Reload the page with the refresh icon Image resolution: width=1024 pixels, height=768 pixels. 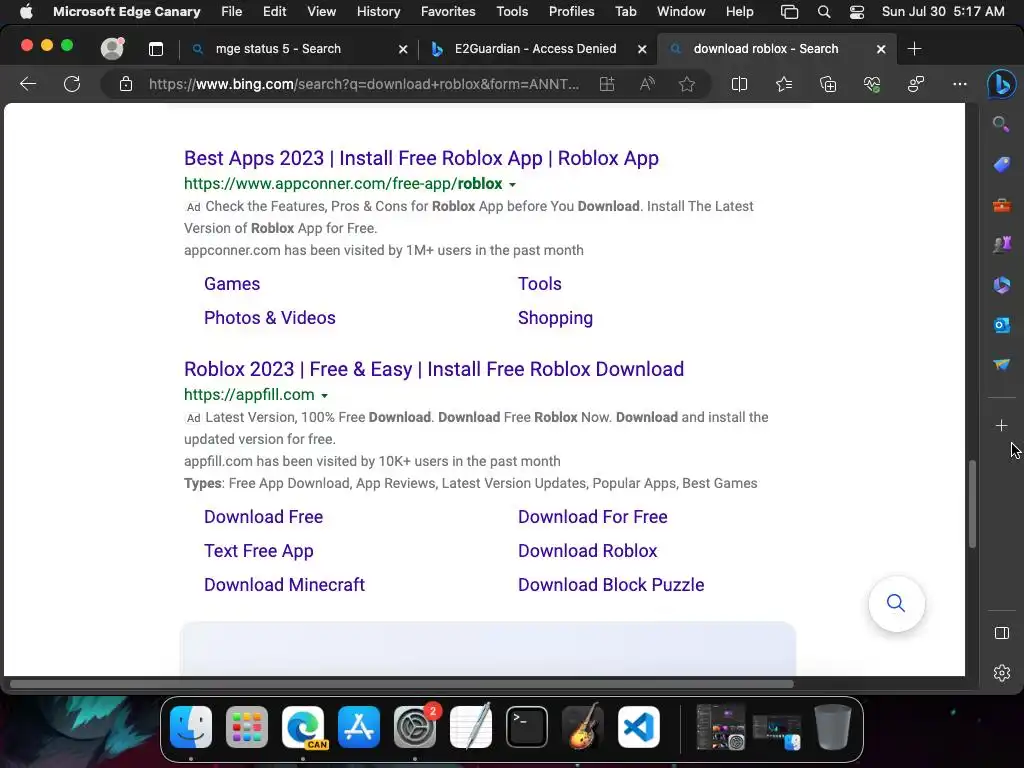point(72,84)
